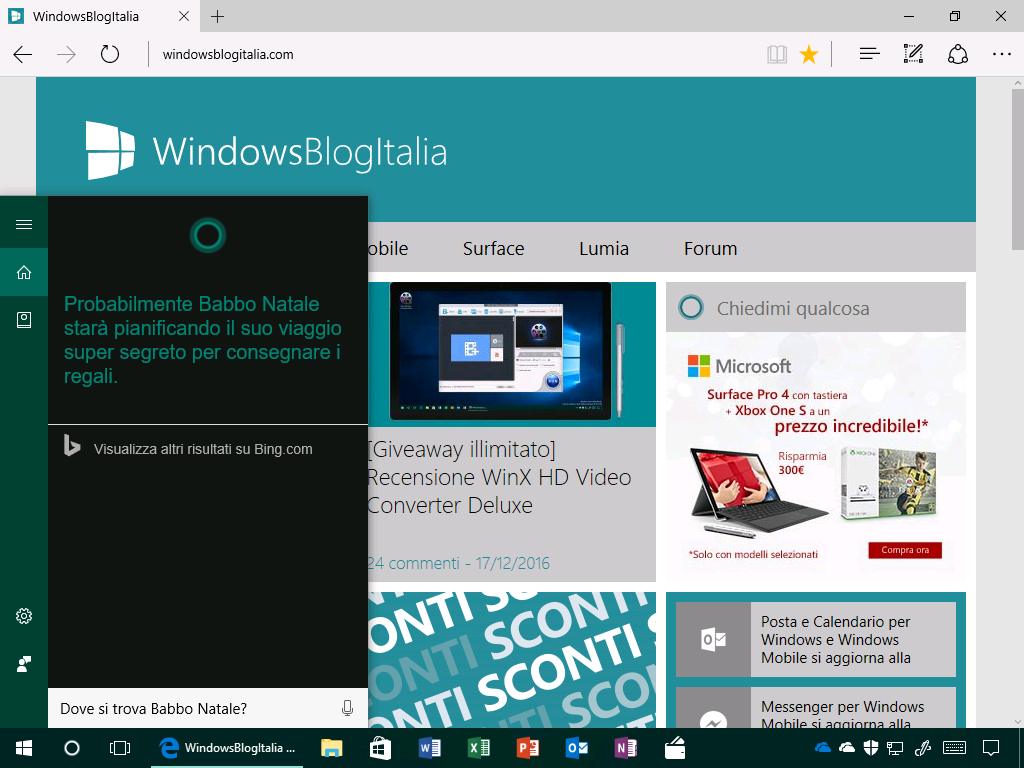Image resolution: width=1024 pixels, height=768 pixels.
Task: Switch to Edge WindowsBlogItalia taskbar button
Action: pos(227,748)
